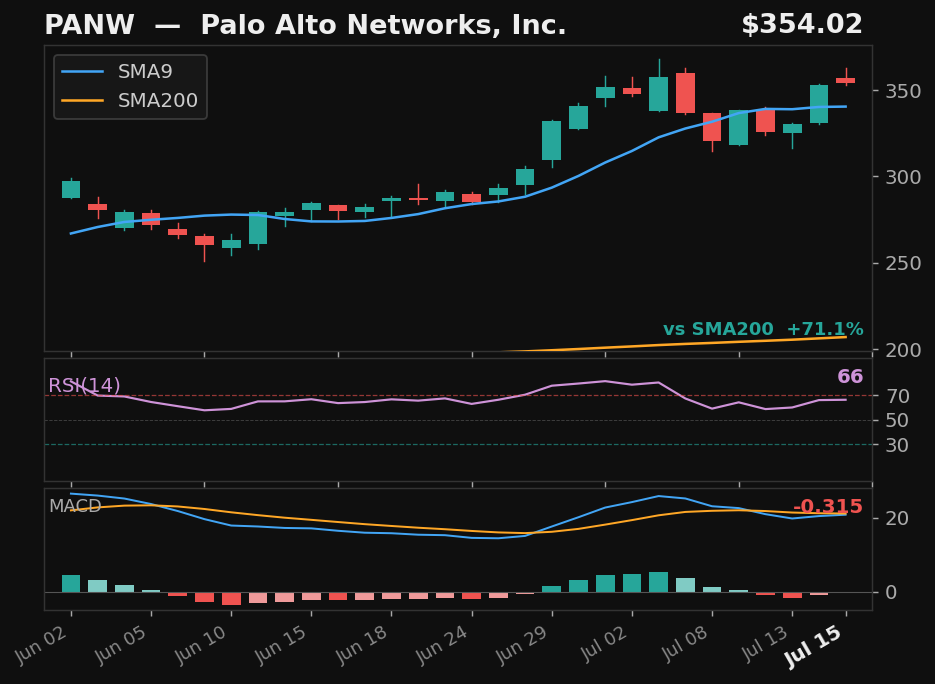Click the Jun 15 date label
This screenshot has height=684, width=935.
[x=281, y=645]
